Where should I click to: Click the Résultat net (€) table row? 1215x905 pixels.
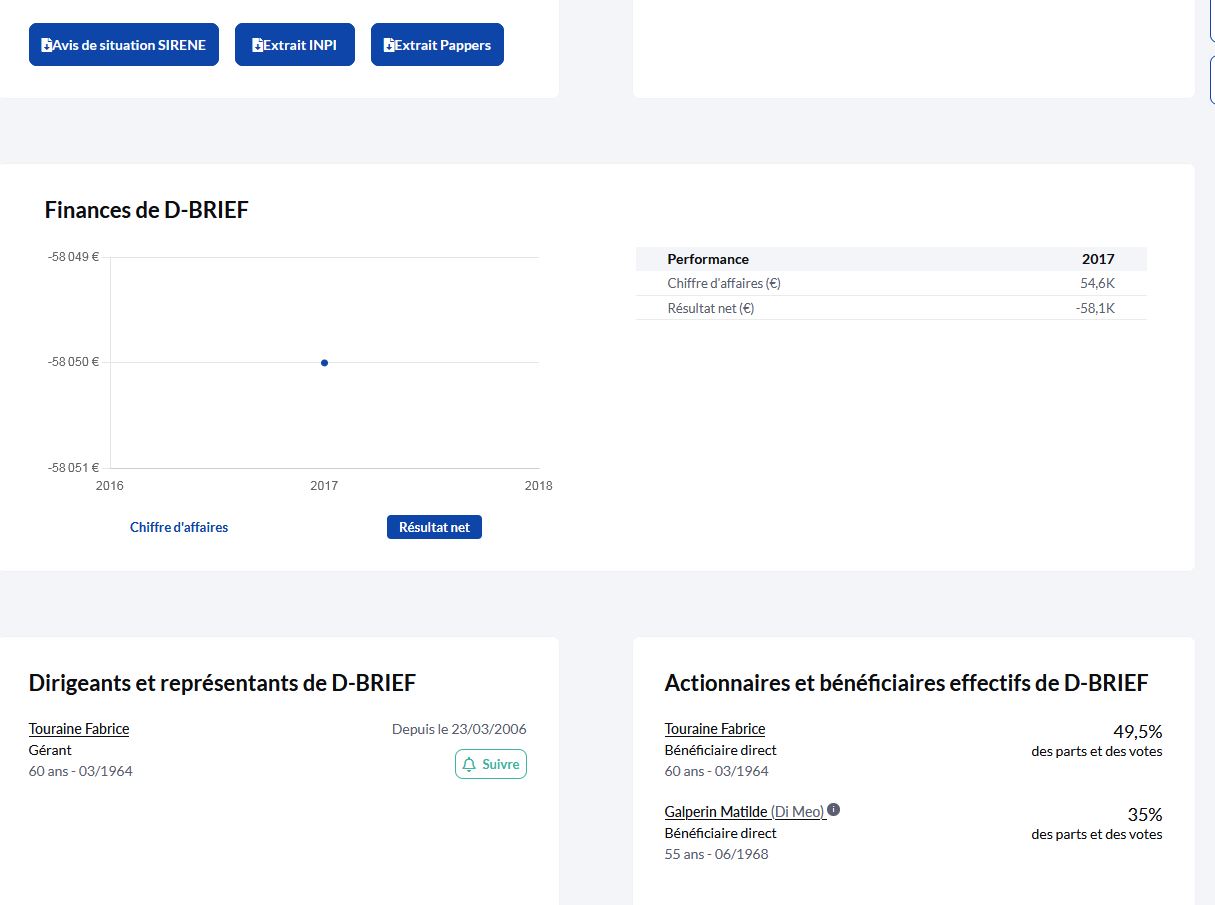coord(890,308)
